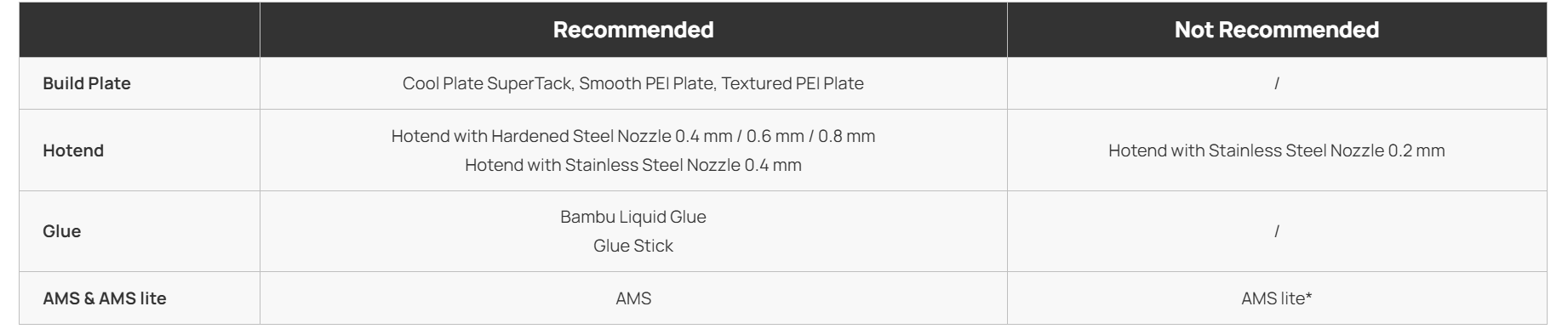Click the recommended AMS cell
The image size is (1568, 329).
[x=633, y=298]
